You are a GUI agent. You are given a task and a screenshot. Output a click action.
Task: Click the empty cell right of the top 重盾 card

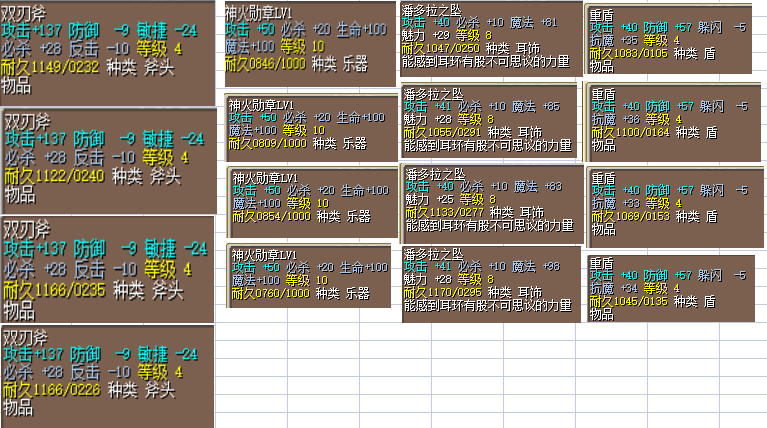click(x=759, y=38)
